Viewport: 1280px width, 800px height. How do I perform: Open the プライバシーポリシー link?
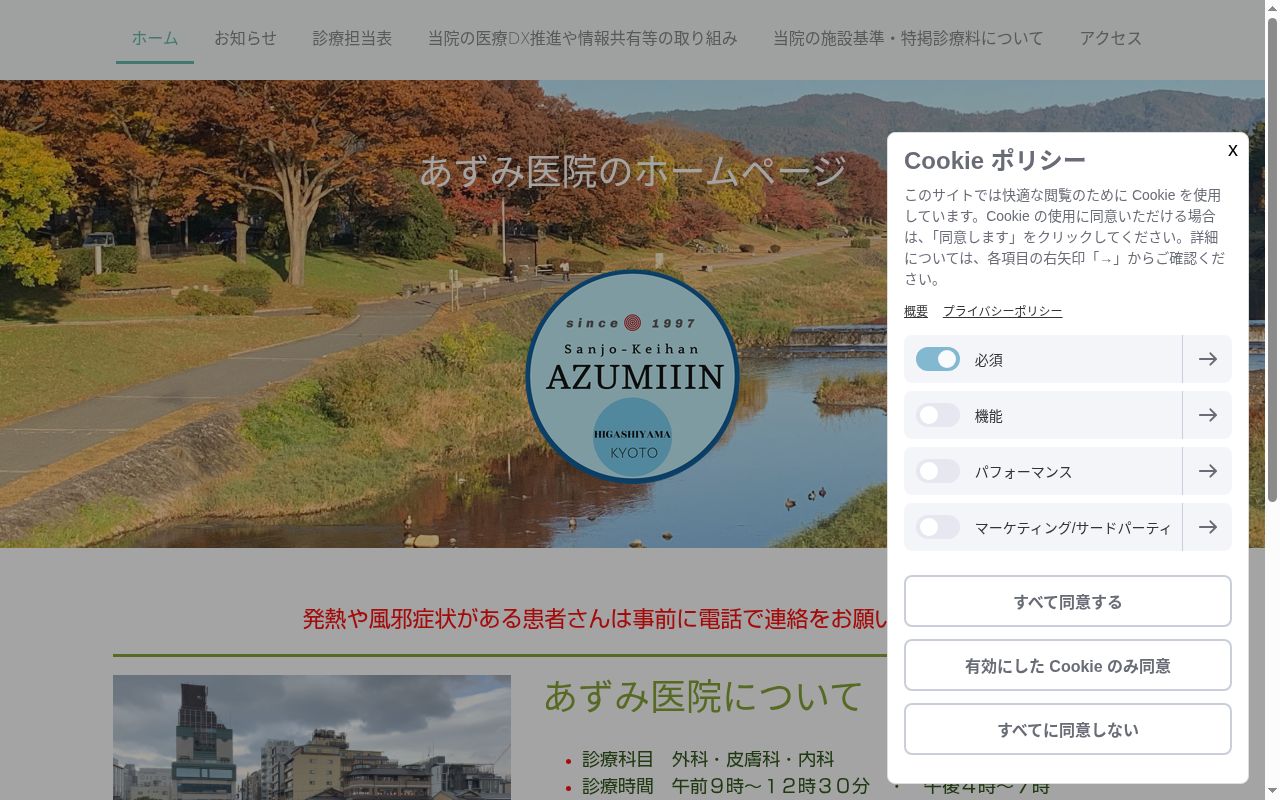point(1002,311)
